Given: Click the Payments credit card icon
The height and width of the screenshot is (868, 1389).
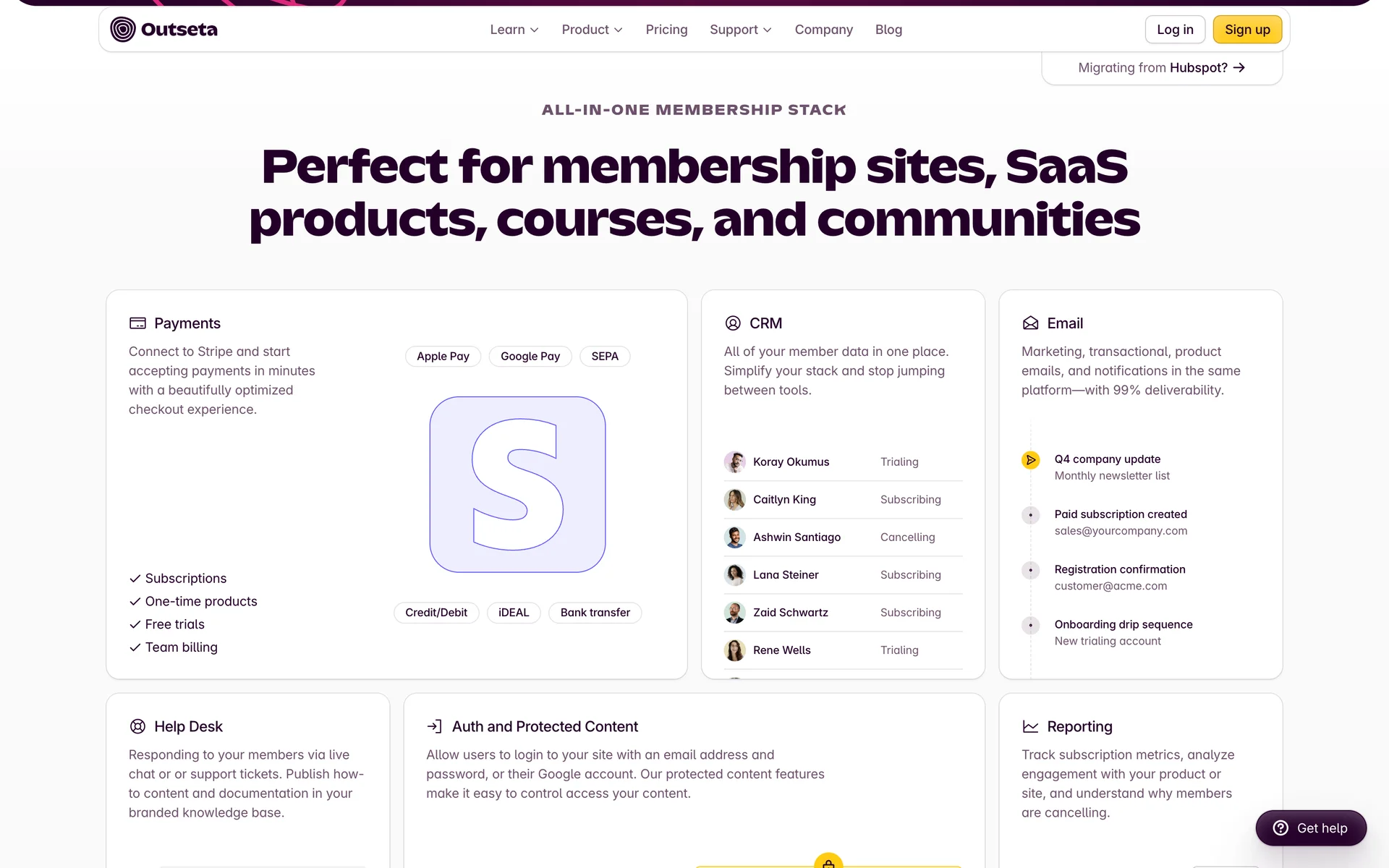Looking at the screenshot, I should [137, 323].
